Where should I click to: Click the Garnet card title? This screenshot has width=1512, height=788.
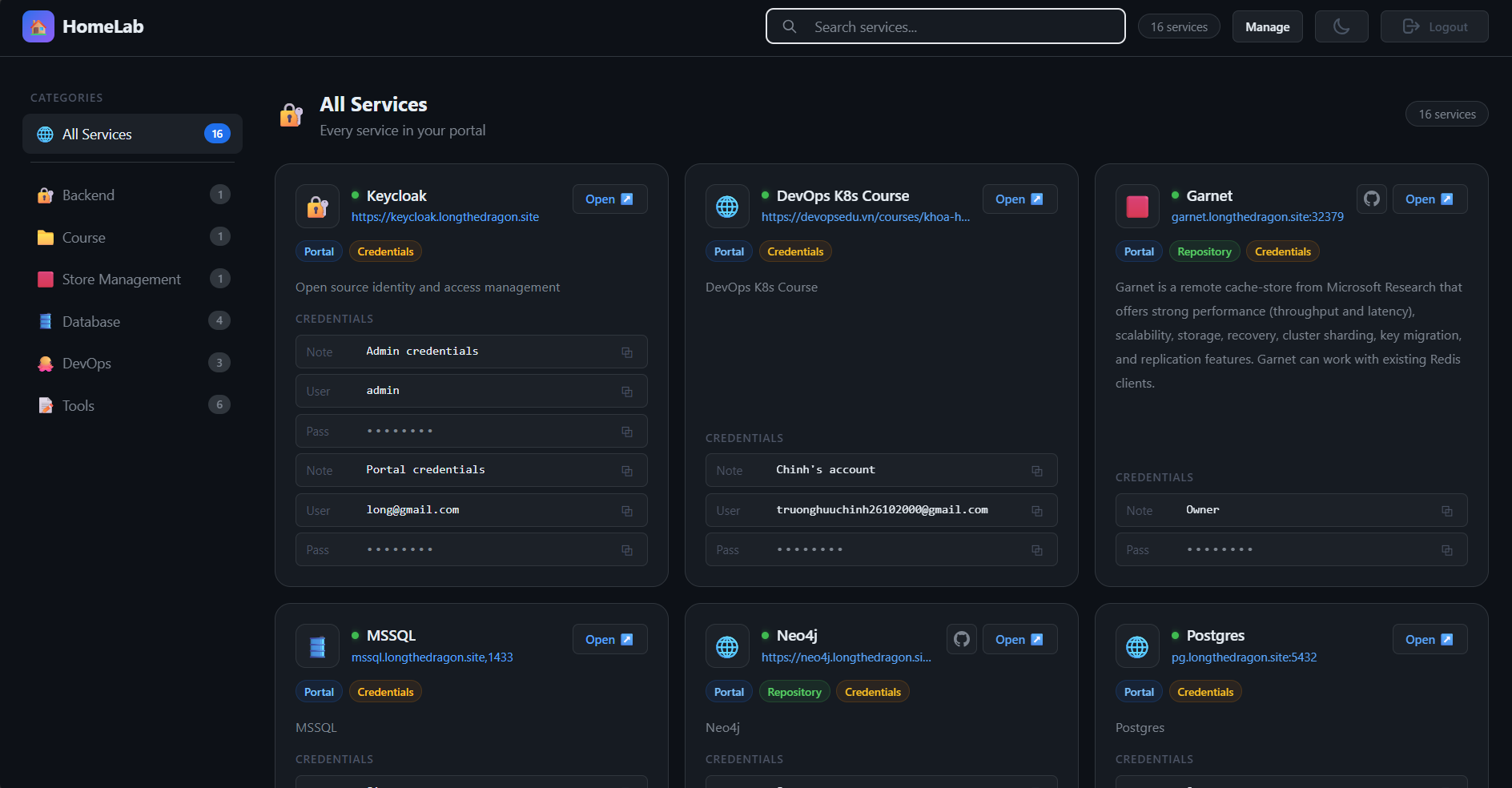click(1209, 196)
